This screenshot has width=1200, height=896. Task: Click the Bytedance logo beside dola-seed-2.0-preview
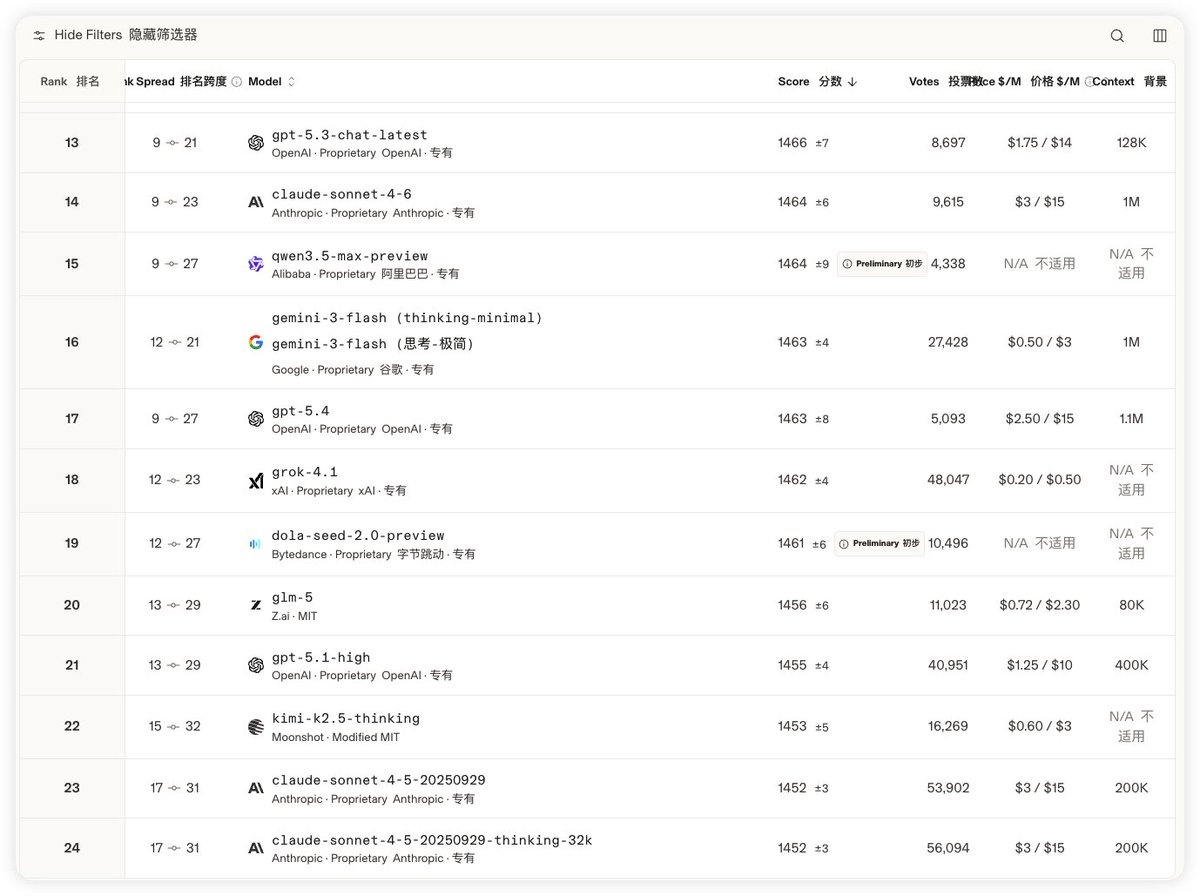tap(256, 544)
